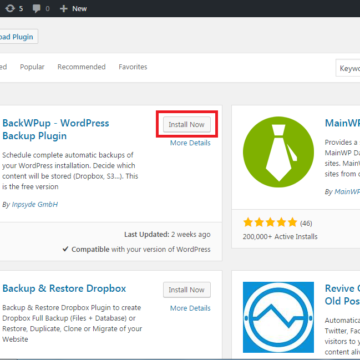
Task: Switch to the Popular tab
Action: click(32, 67)
